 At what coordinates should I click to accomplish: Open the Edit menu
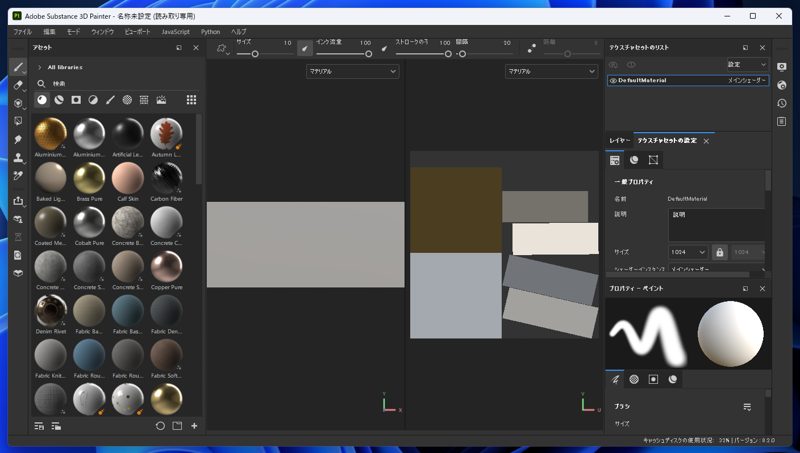tap(49, 32)
